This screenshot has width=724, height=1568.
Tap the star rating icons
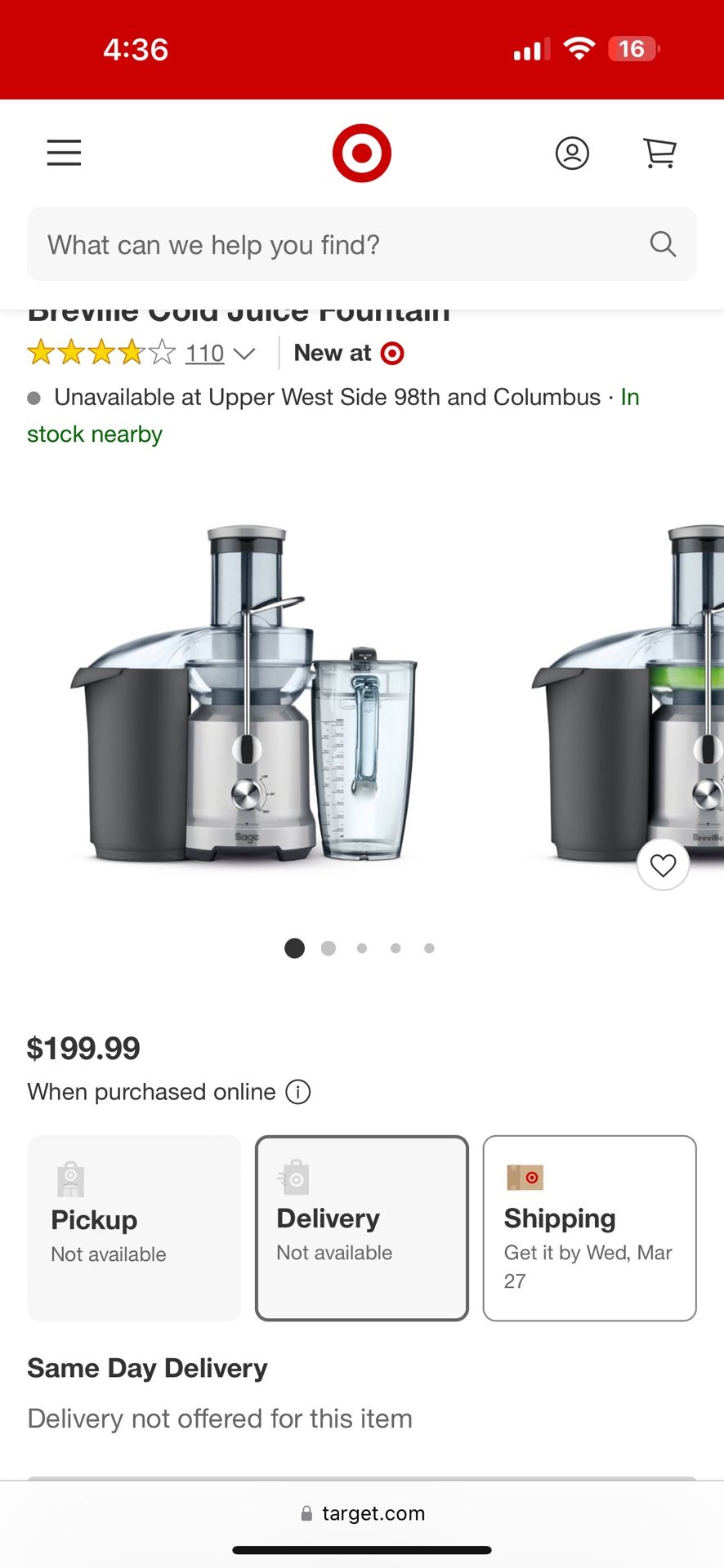(101, 353)
